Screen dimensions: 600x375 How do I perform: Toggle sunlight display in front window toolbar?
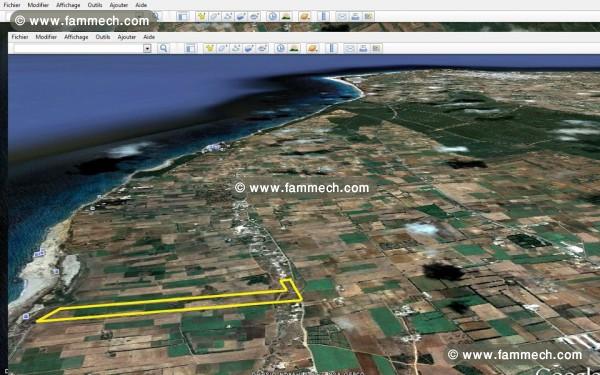pyautogui.click(x=294, y=48)
